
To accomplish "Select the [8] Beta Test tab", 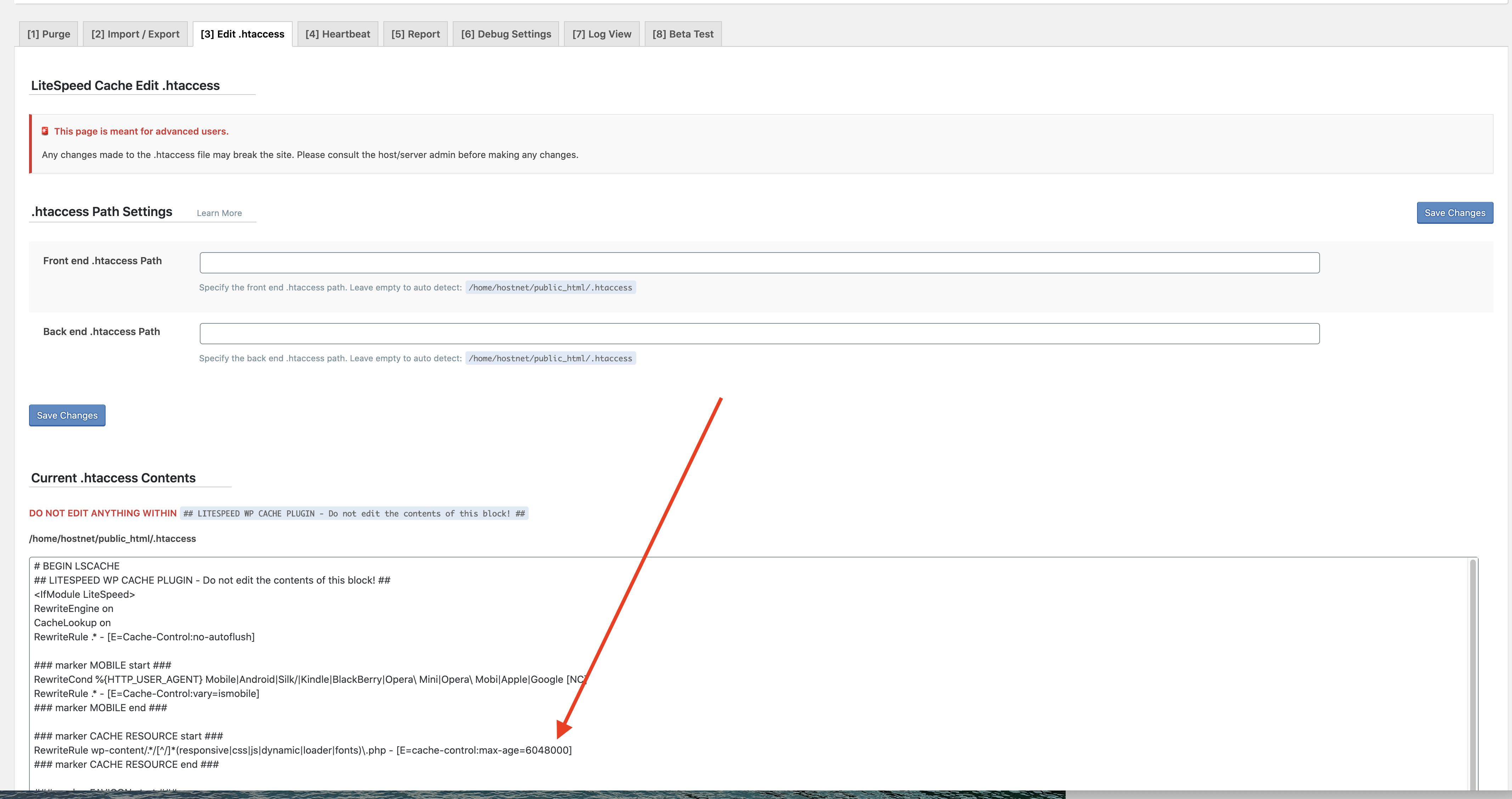I will pos(683,34).
